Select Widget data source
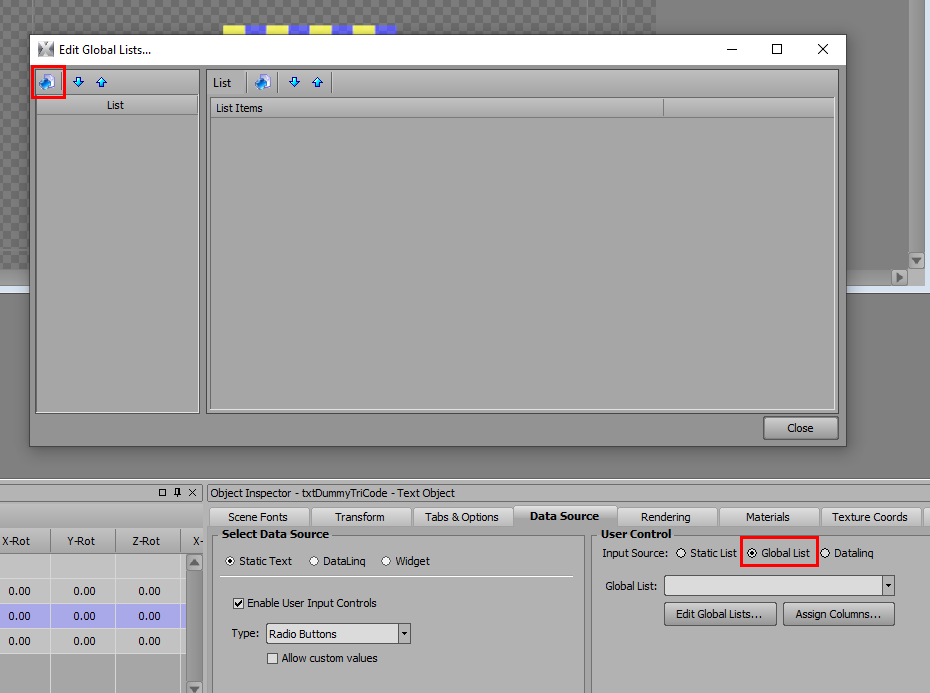Viewport: 930px width, 693px height. pos(386,561)
